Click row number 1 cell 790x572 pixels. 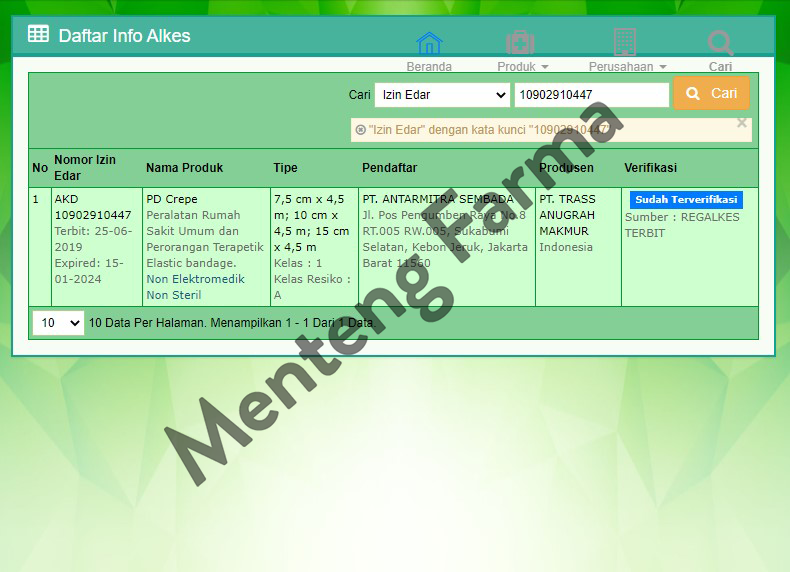pos(40,247)
